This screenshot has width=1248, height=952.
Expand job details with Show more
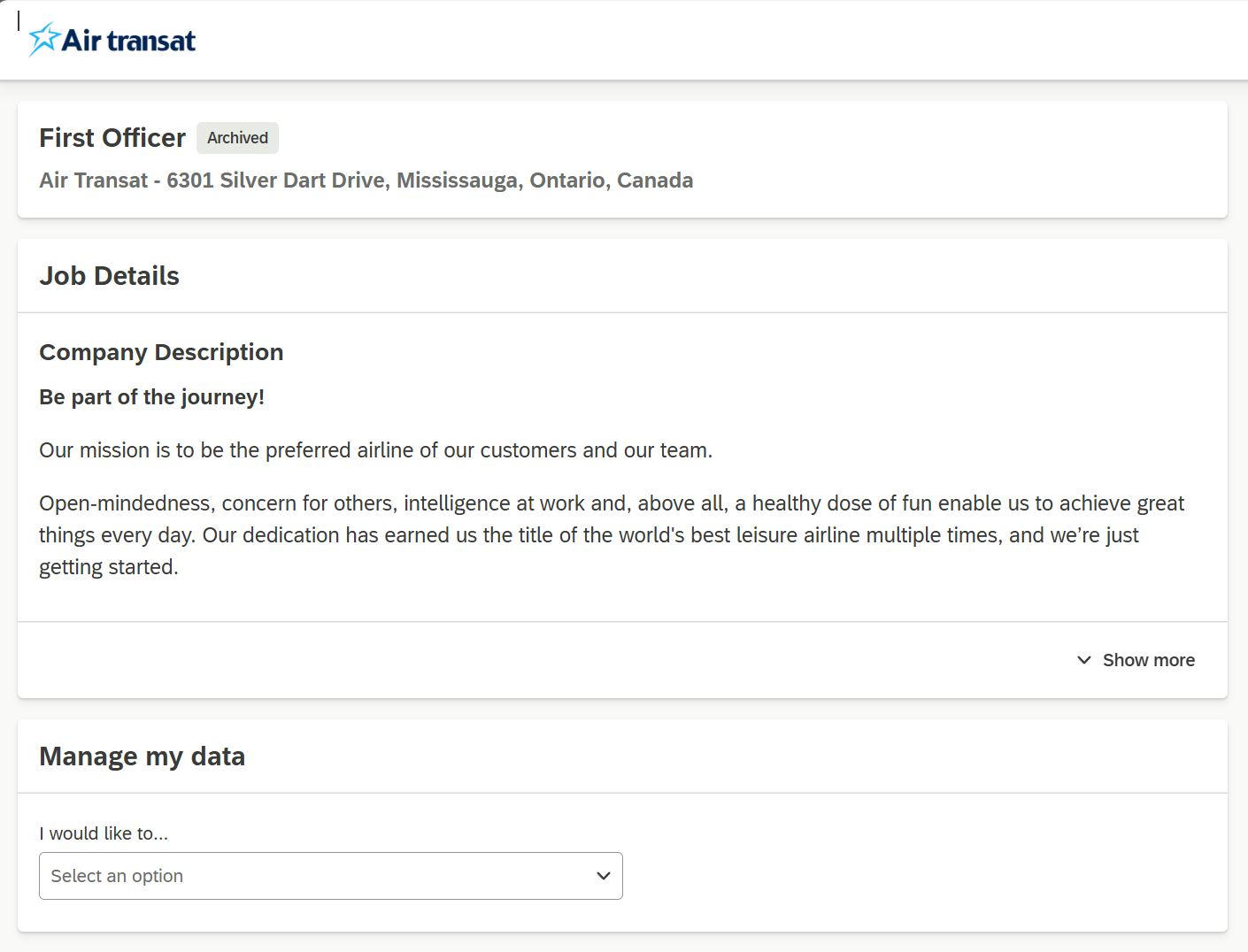1136,660
